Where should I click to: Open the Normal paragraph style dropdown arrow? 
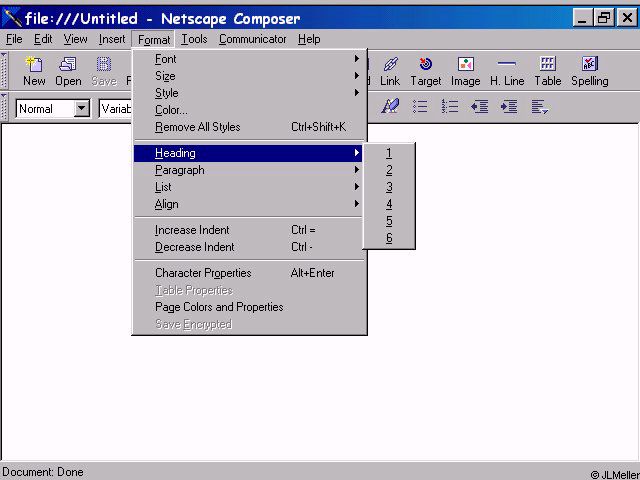82,109
